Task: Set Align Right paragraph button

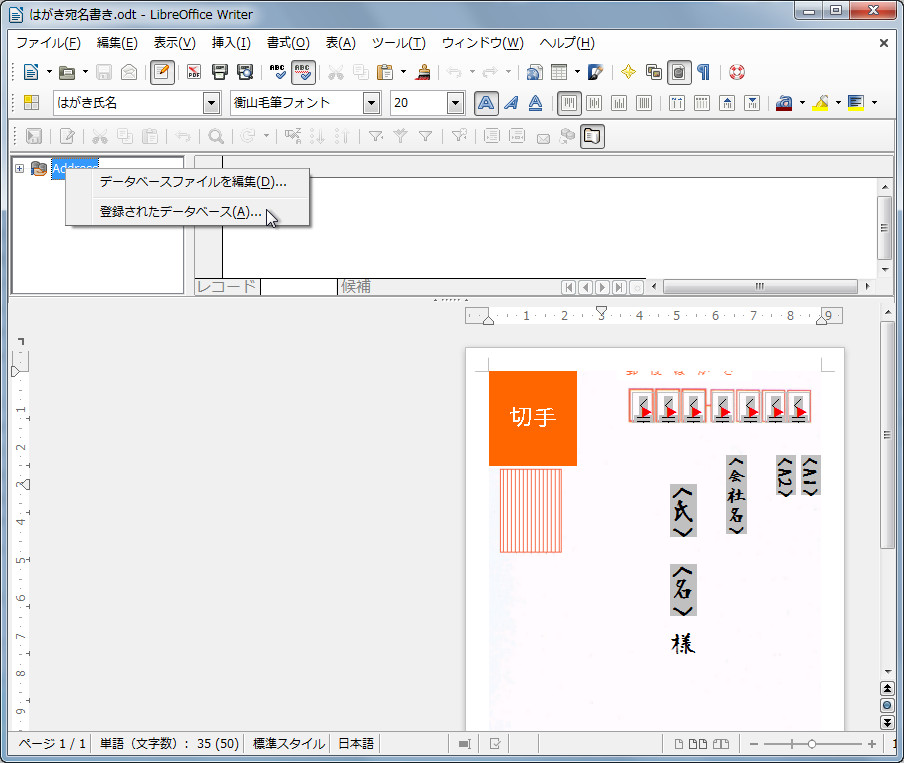Action: tap(619, 103)
